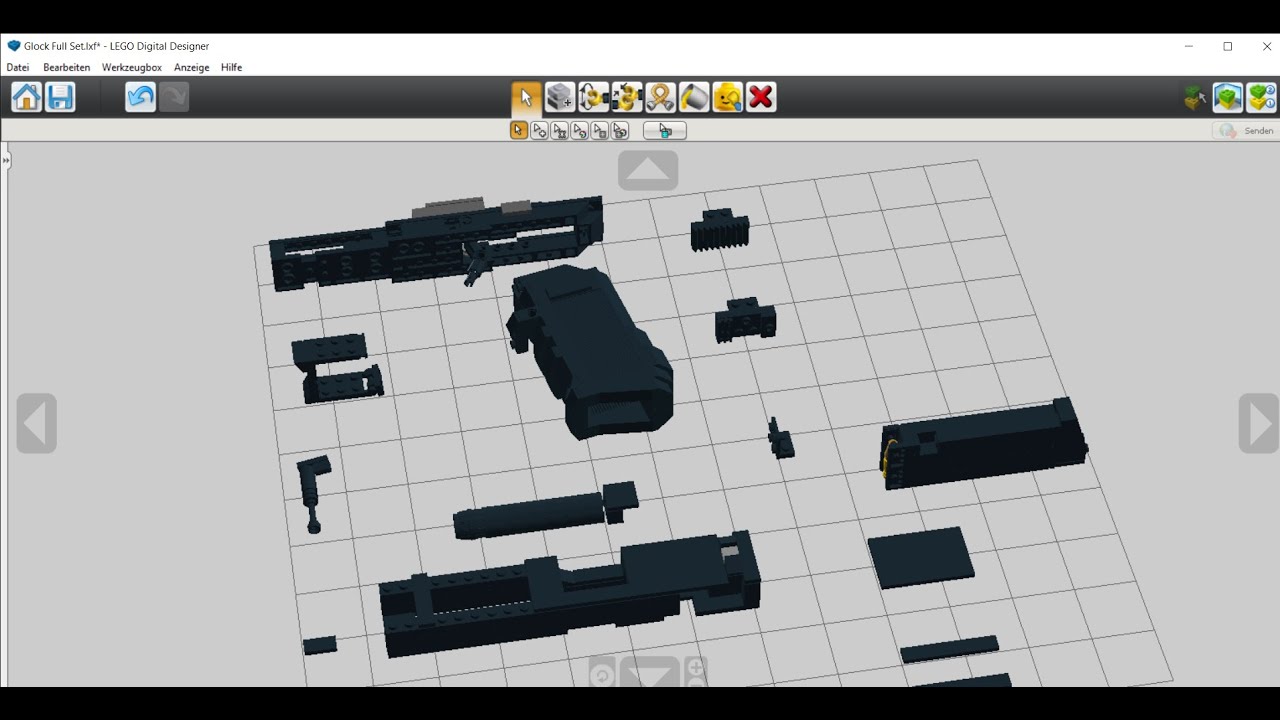Viewport: 1280px width, 720px height.
Task: Pick the Flex tool with rope icon
Action: (x=660, y=97)
